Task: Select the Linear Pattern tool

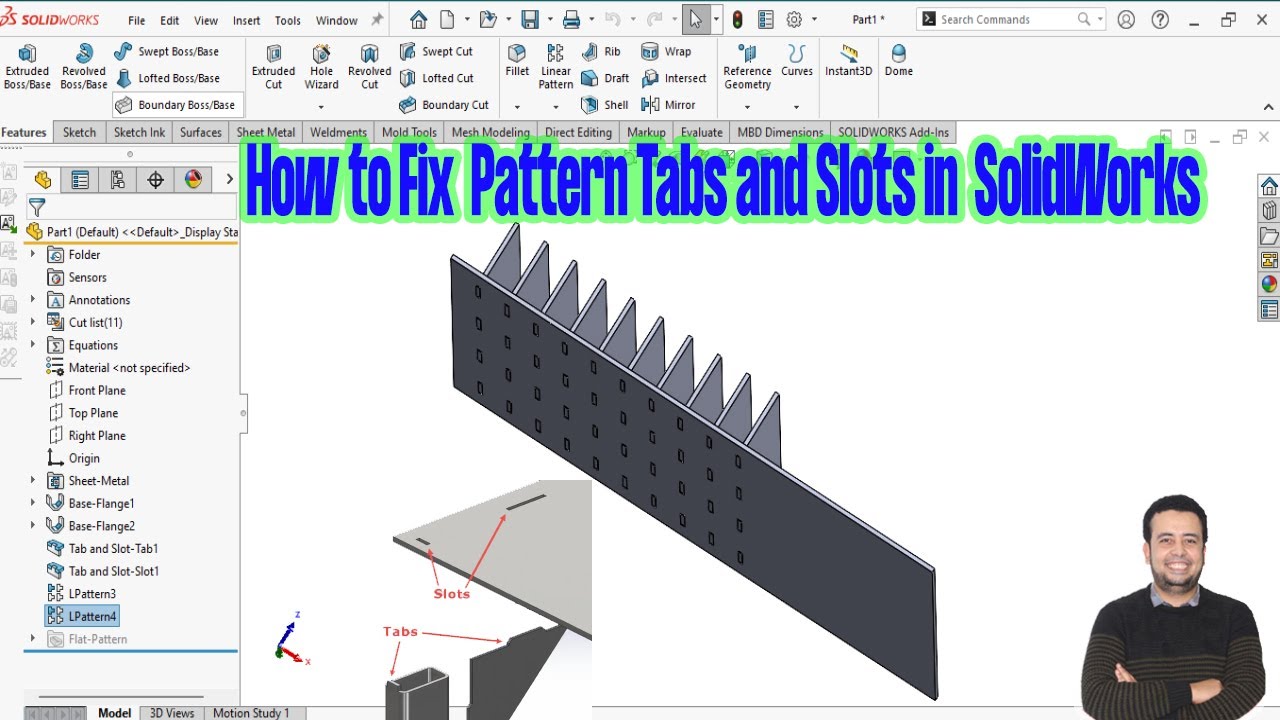Action: point(556,66)
